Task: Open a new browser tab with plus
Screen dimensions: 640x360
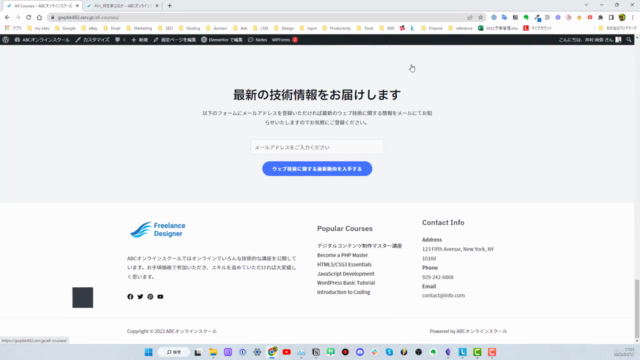Action: point(169,6)
